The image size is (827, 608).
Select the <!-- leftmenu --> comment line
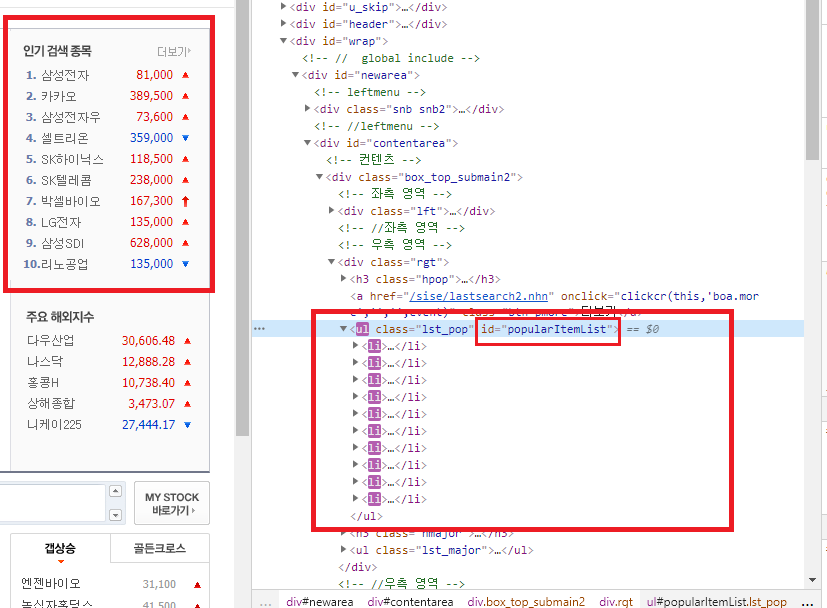(370, 92)
